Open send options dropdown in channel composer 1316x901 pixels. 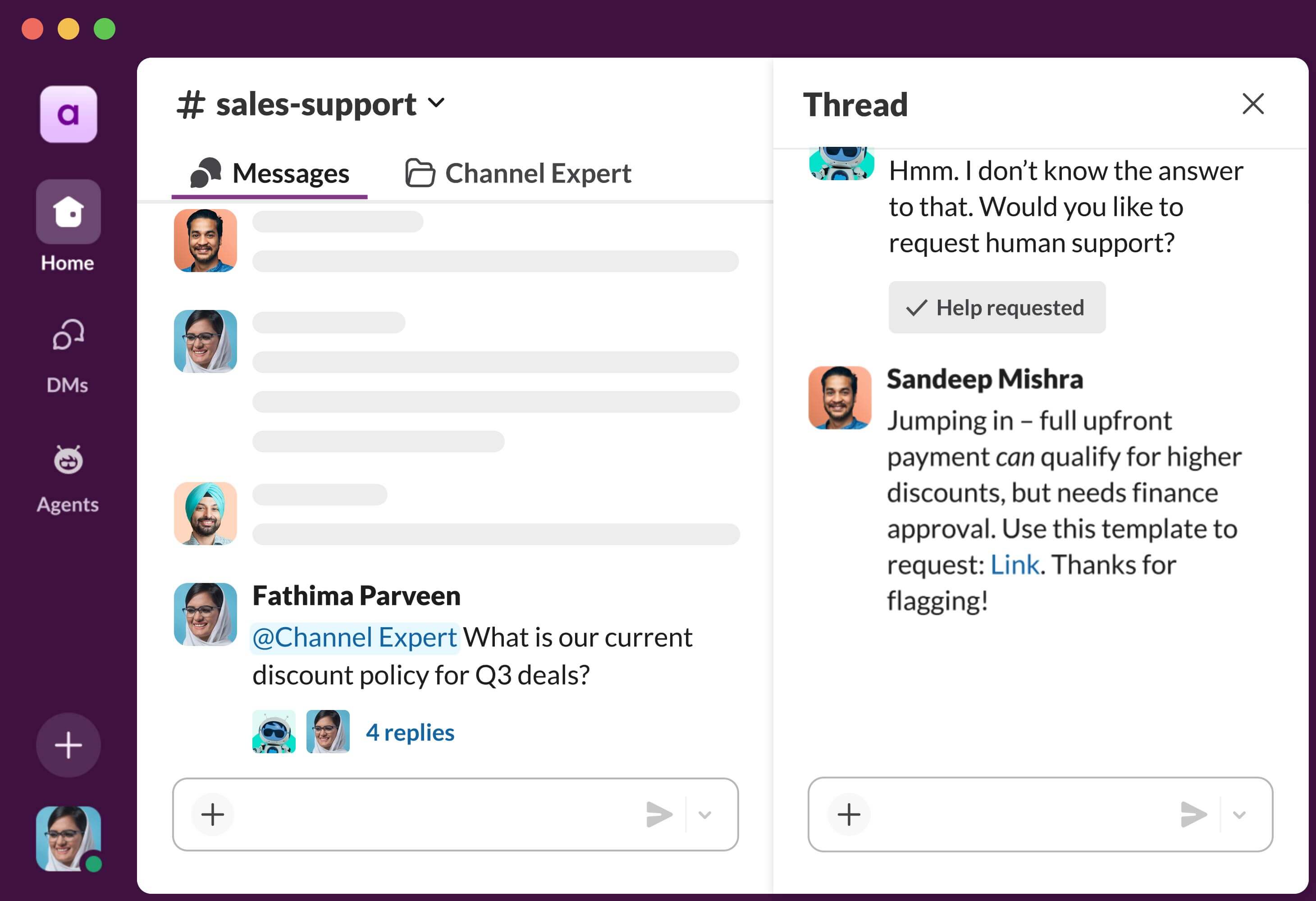pyautogui.click(x=704, y=815)
